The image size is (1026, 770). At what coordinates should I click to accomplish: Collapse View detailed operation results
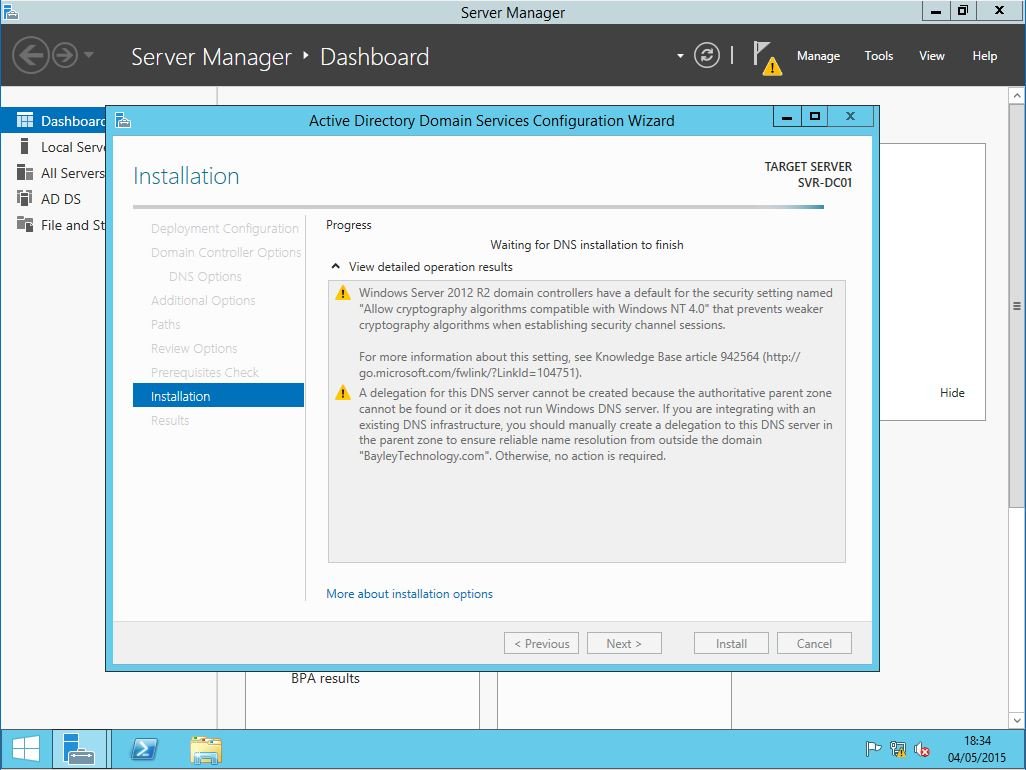pos(336,267)
